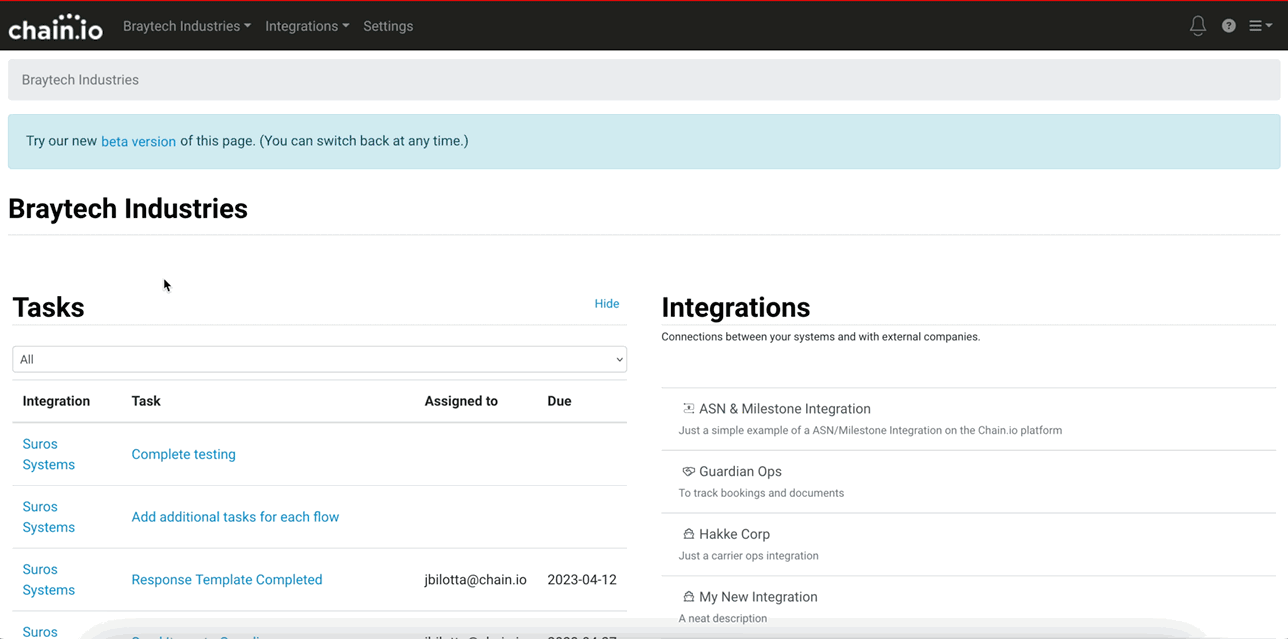Open Suros Systems beside Complete testing

[x=49, y=454]
